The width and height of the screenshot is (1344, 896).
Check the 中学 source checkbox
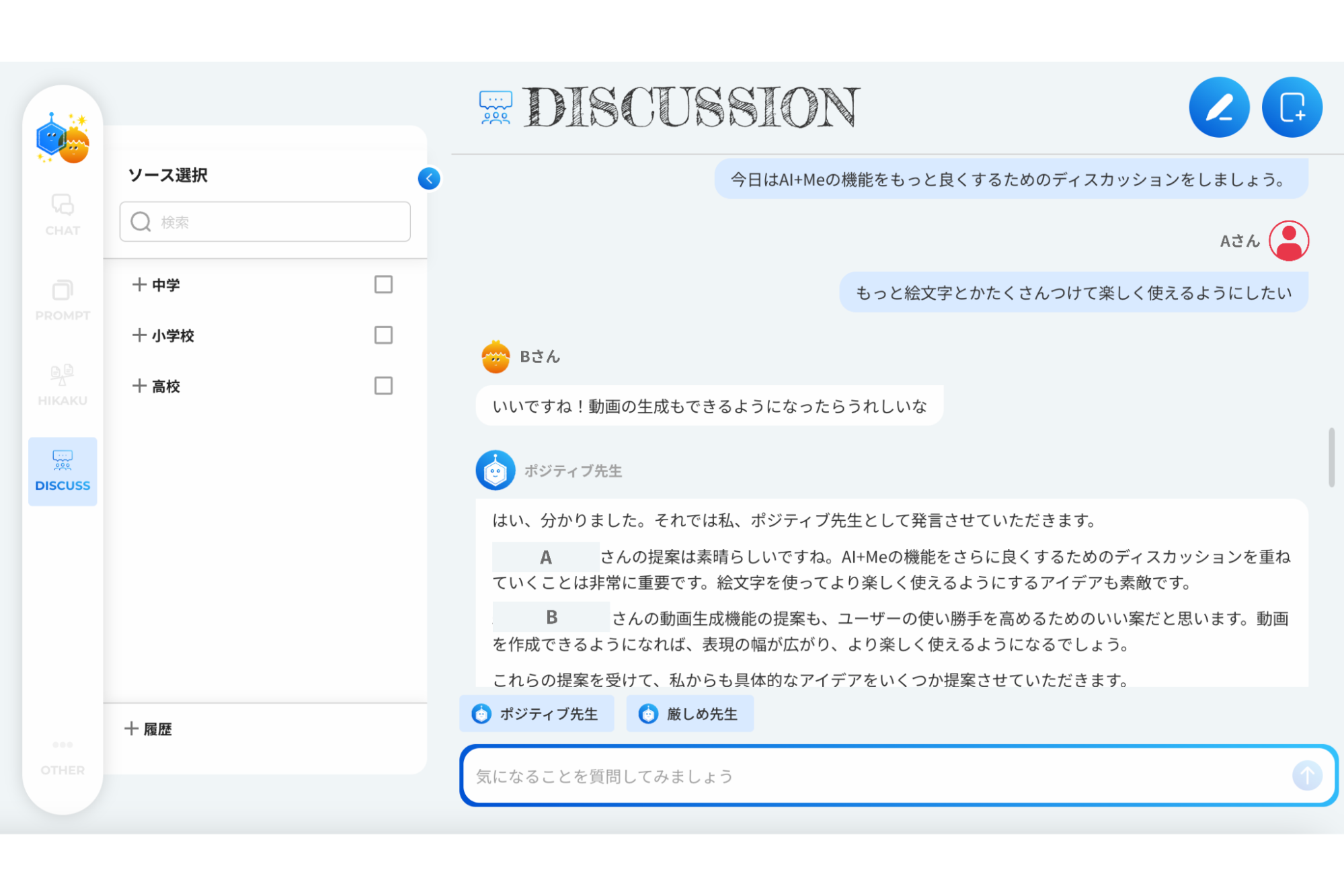pyautogui.click(x=383, y=285)
